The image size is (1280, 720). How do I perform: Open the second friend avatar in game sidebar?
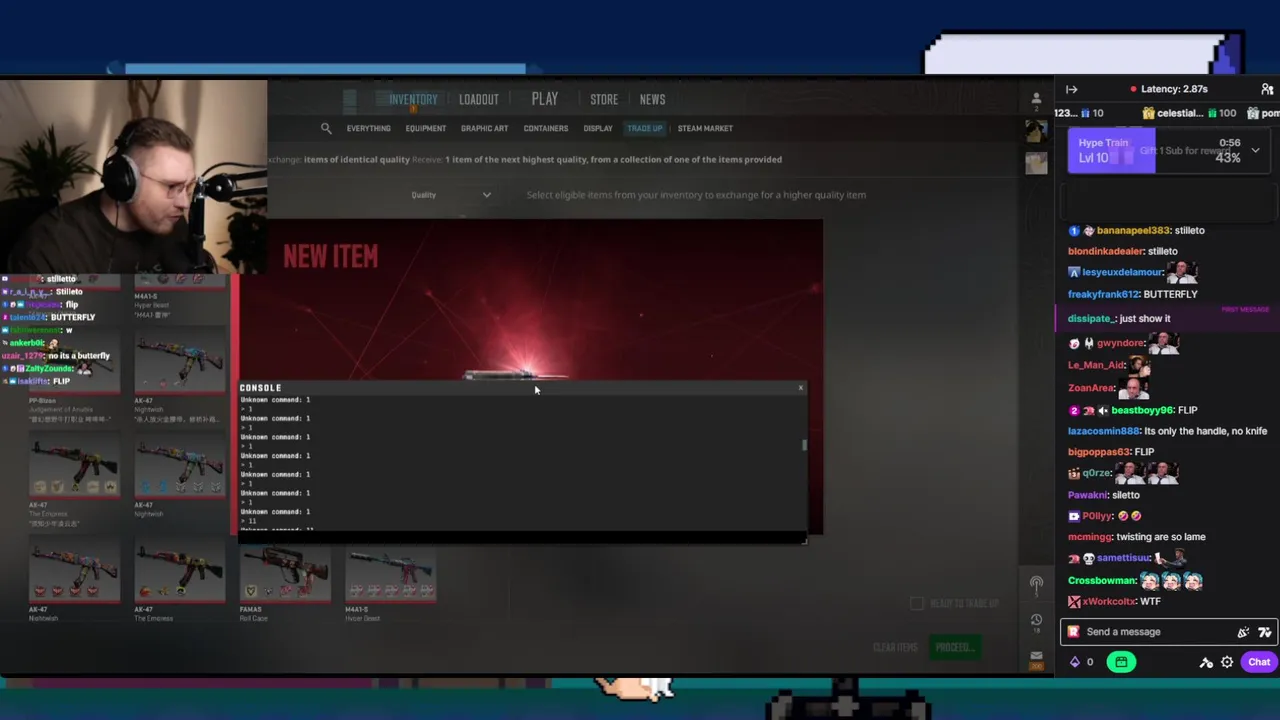[1036, 162]
